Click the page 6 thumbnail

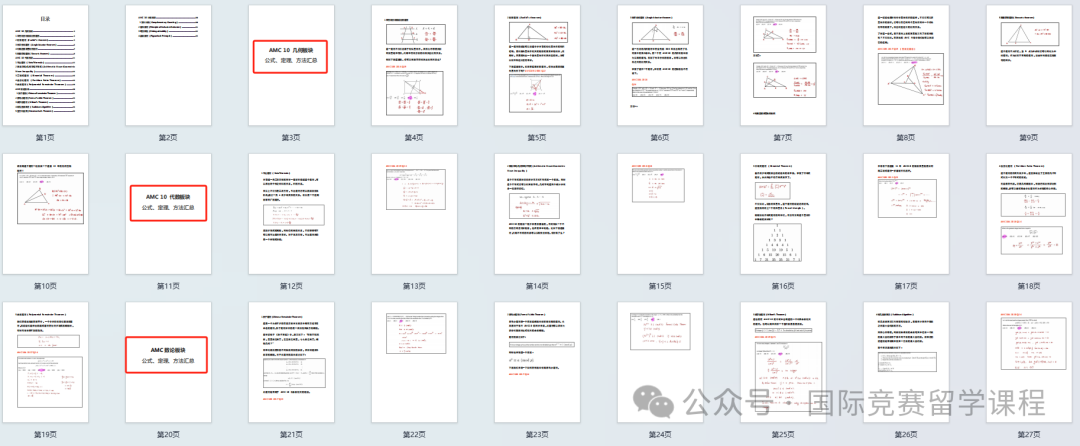point(660,65)
